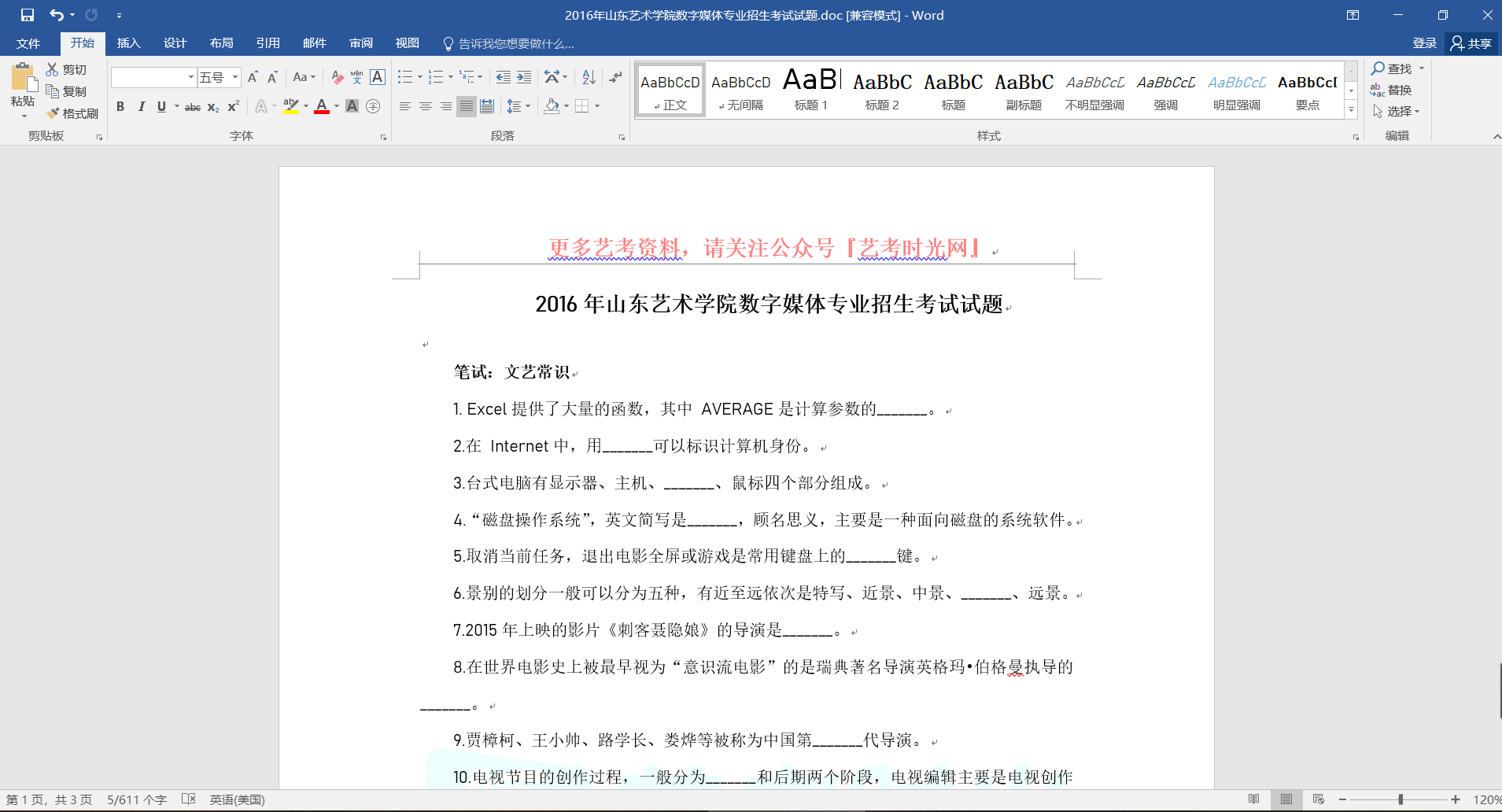Click the Undo arrow icon

click(56, 15)
